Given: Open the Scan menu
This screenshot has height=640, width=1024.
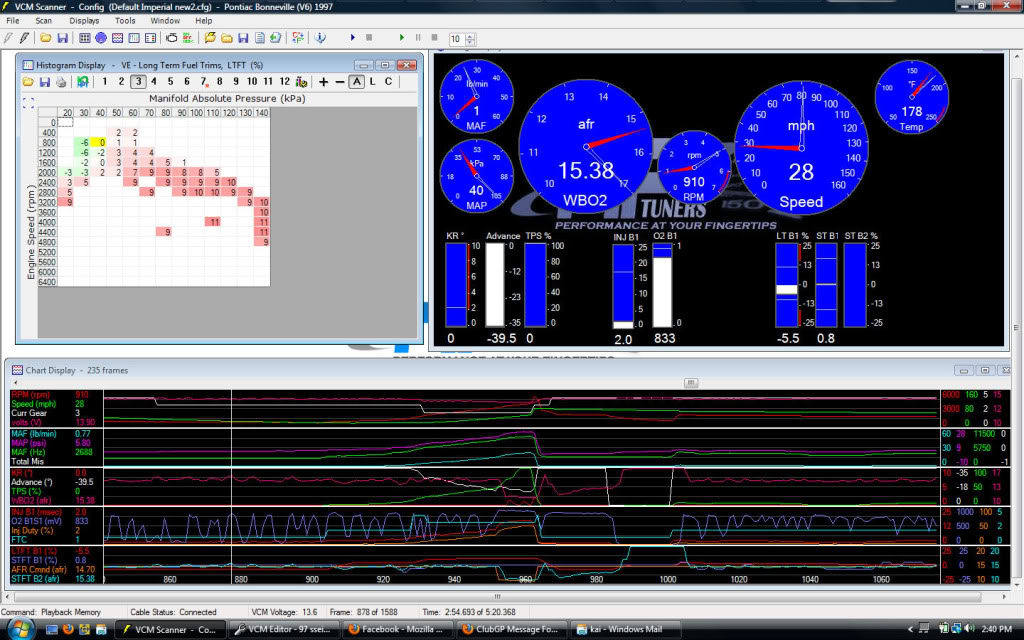Looking at the screenshot, I should 44,21.
